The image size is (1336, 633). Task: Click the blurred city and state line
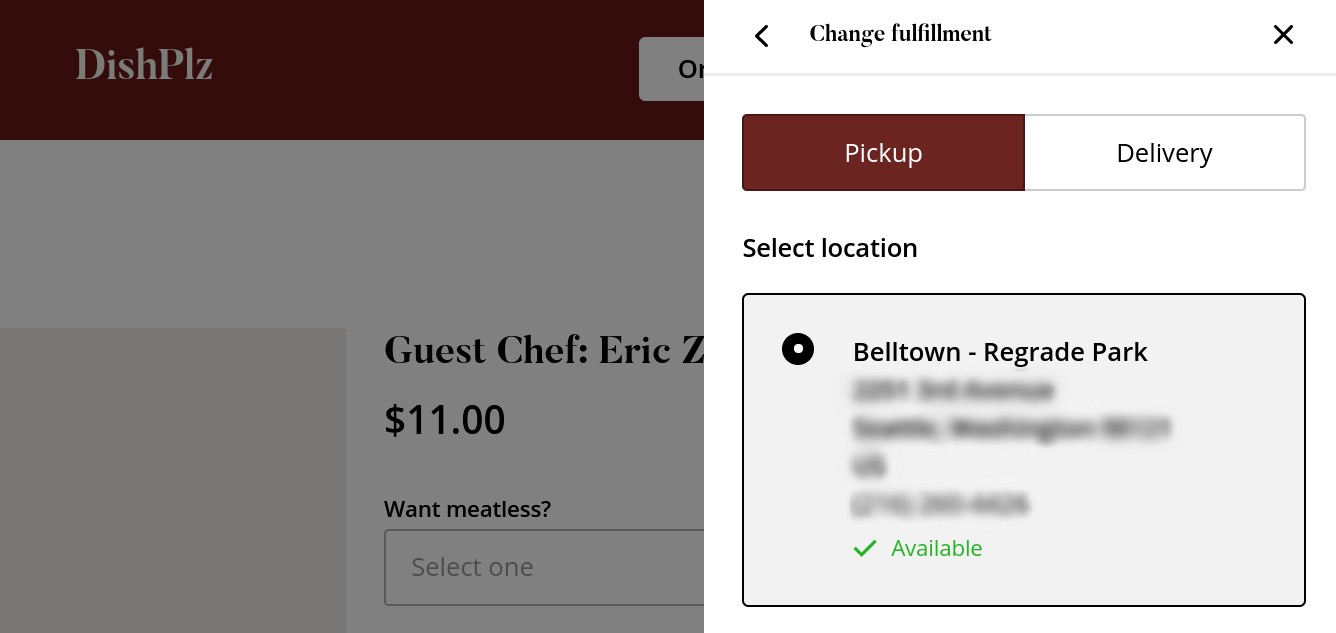point(1010,428)
